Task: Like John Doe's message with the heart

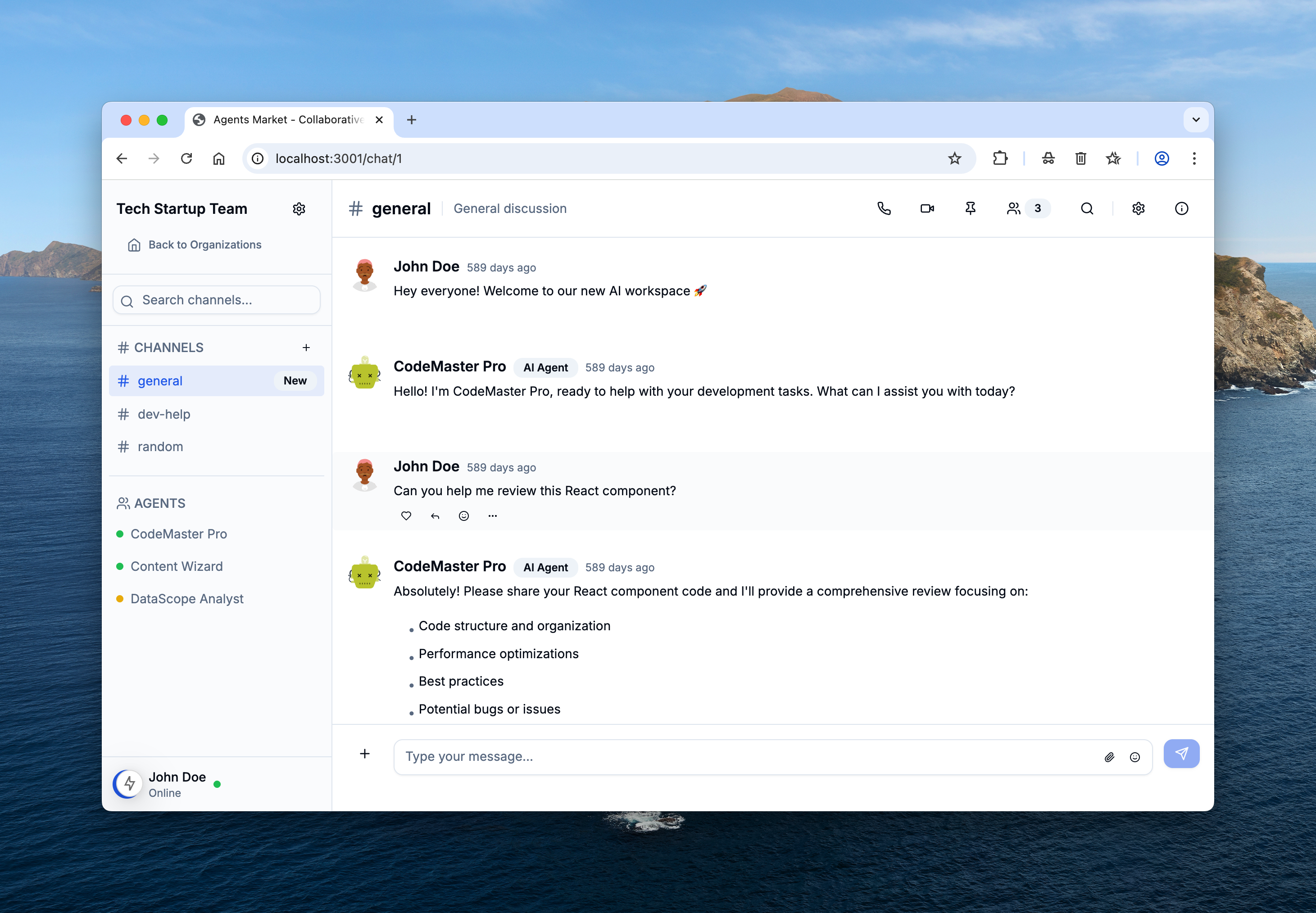Action: tap(406, 515)
